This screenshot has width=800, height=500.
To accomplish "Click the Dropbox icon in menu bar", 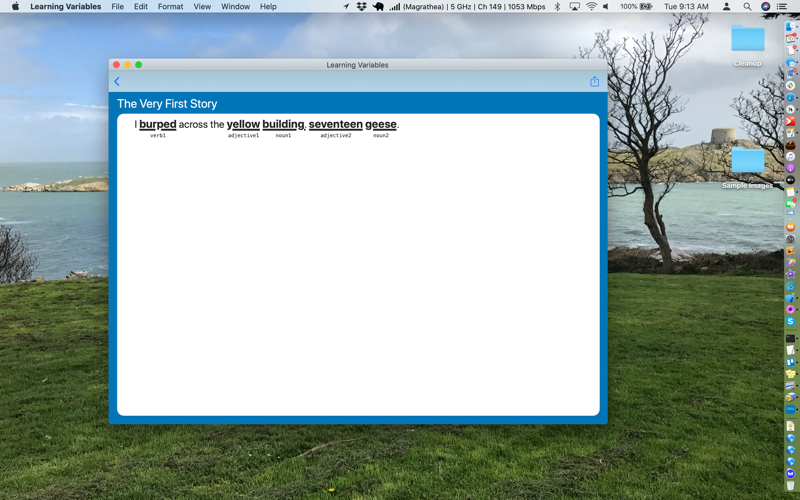I will [361, 7].
